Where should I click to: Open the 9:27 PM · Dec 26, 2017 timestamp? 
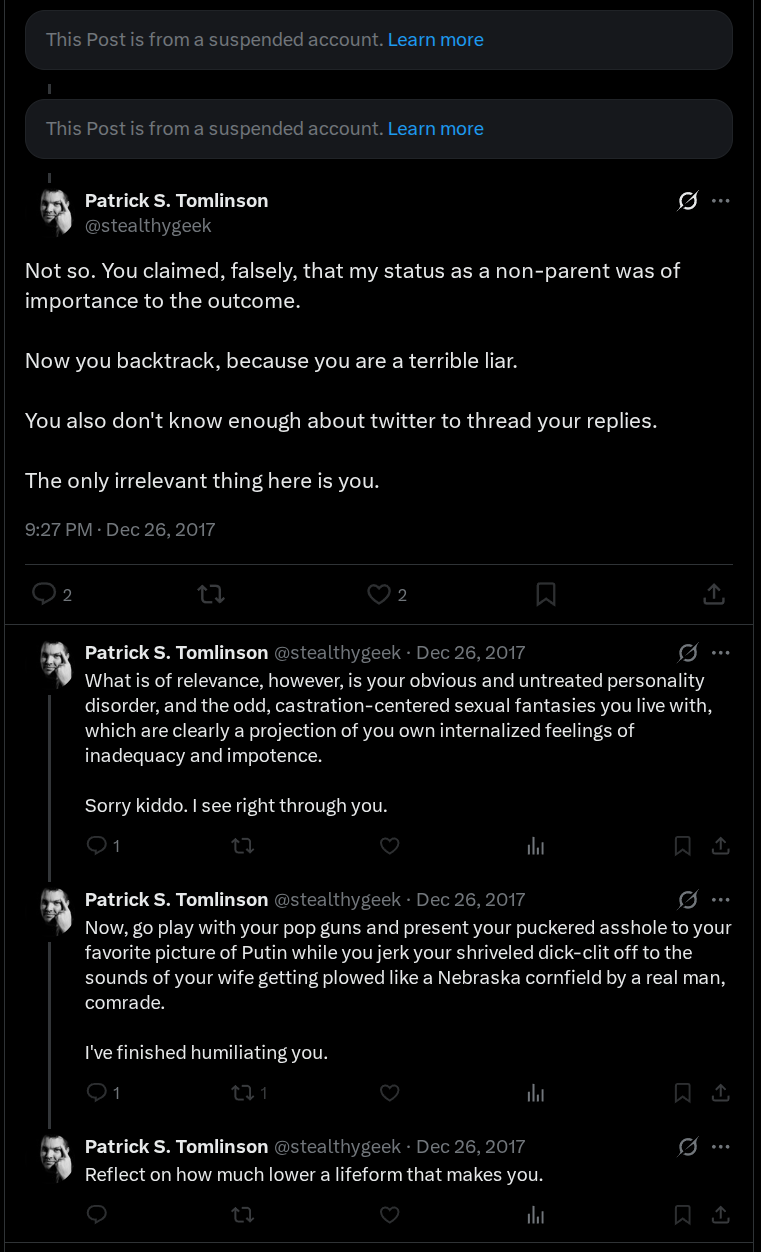(x=120, y=530)
